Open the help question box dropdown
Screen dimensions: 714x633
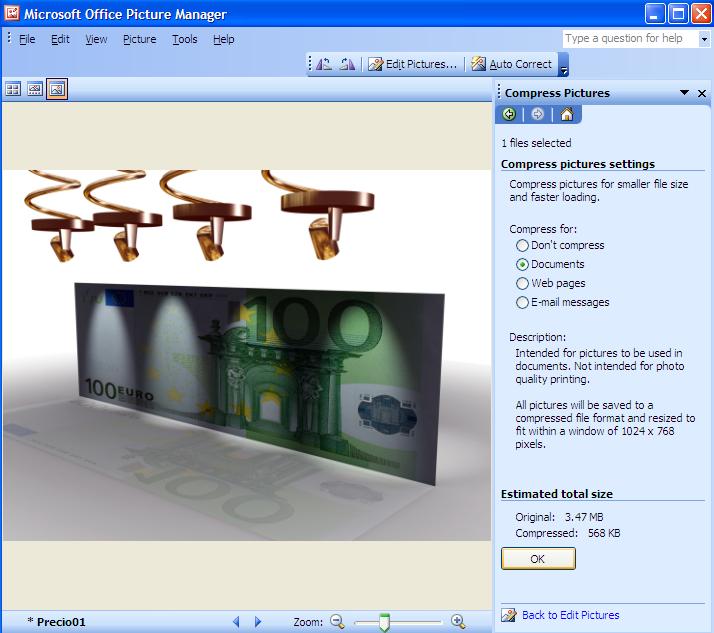pos(704,39)
